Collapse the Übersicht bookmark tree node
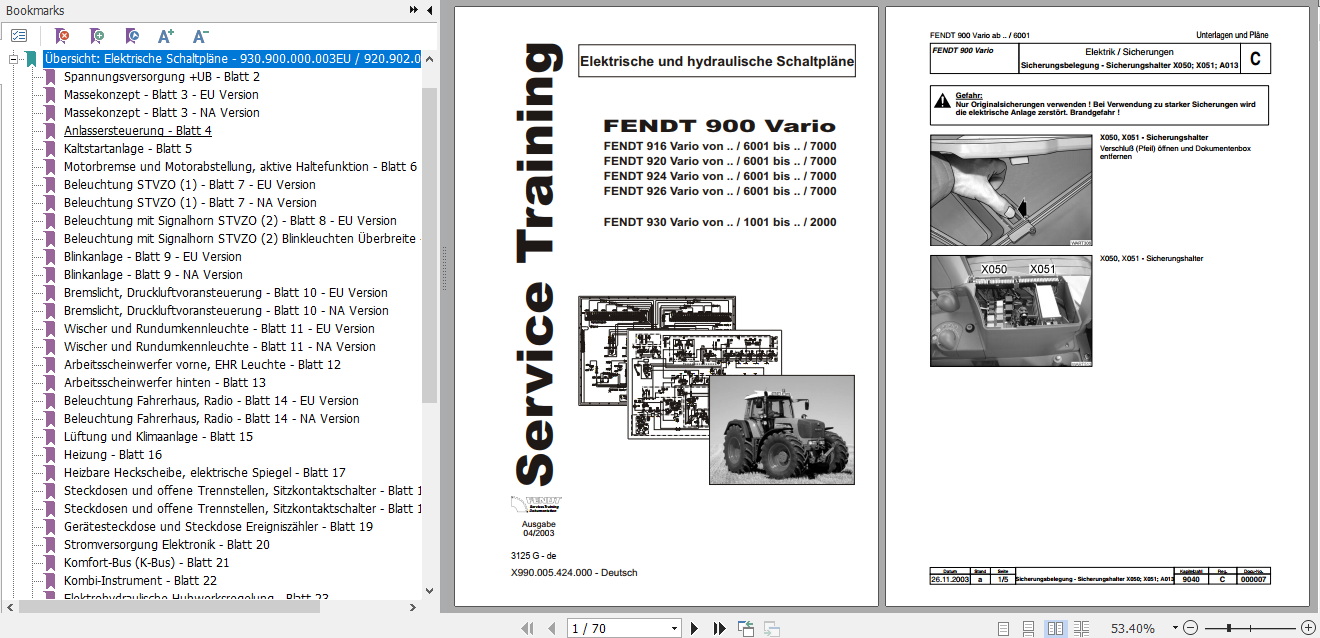Image resolution: width=1320 pixels, height=638 pixels. pyautogui.click(x=13, y=59)
